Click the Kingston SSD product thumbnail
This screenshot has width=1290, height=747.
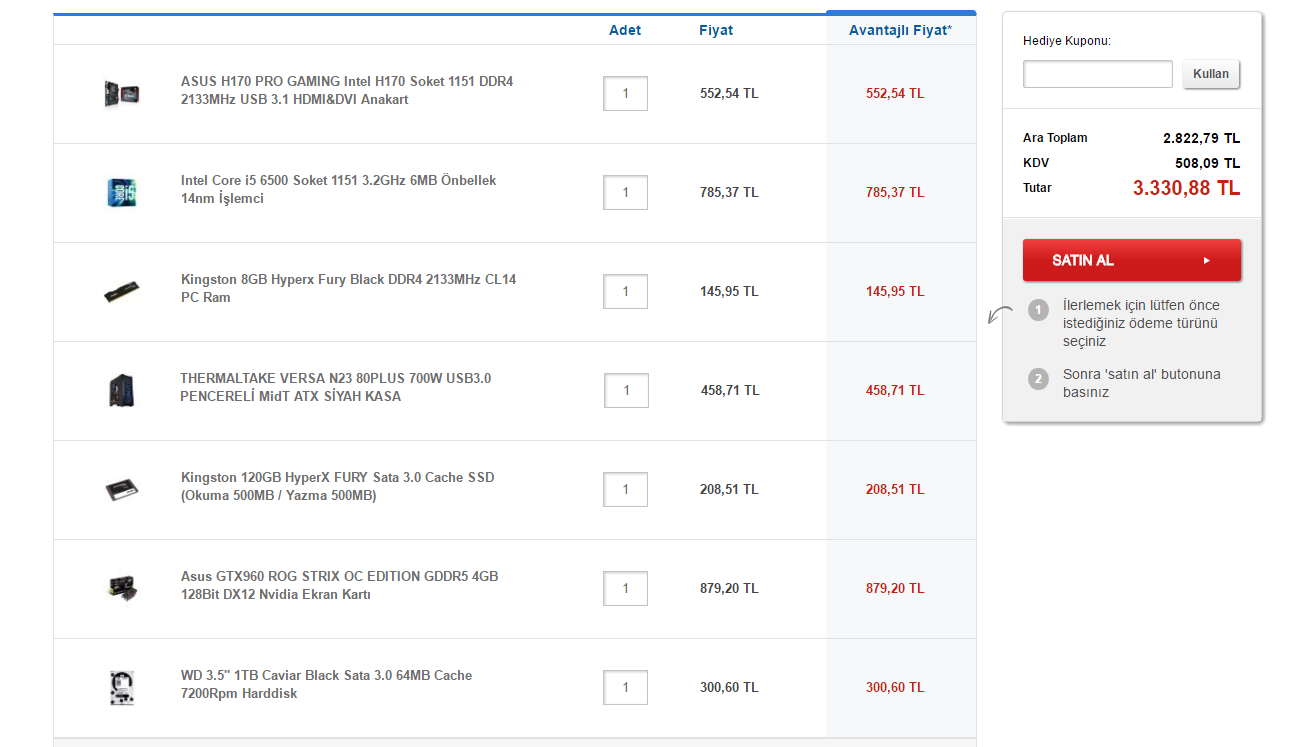click(x=121, y=489)
